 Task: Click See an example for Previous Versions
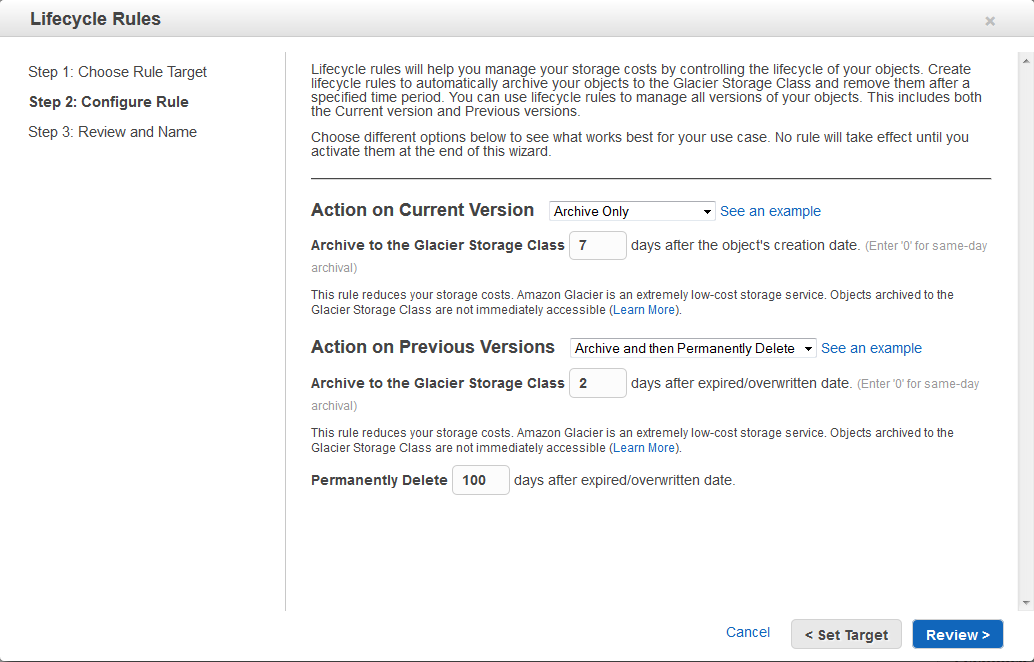pos(871,348)
